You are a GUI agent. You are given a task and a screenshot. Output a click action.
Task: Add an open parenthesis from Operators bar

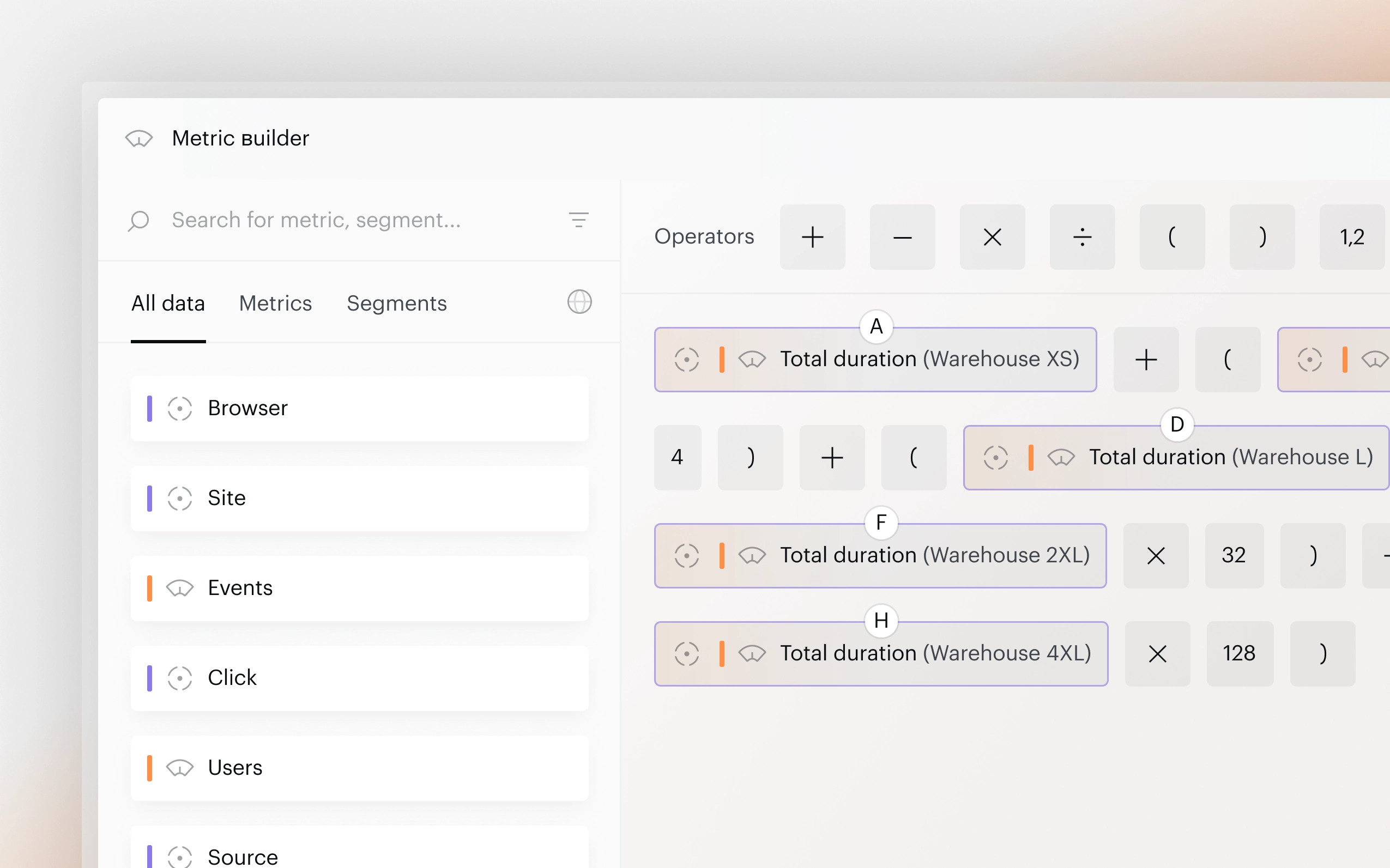pos(1173,237)
